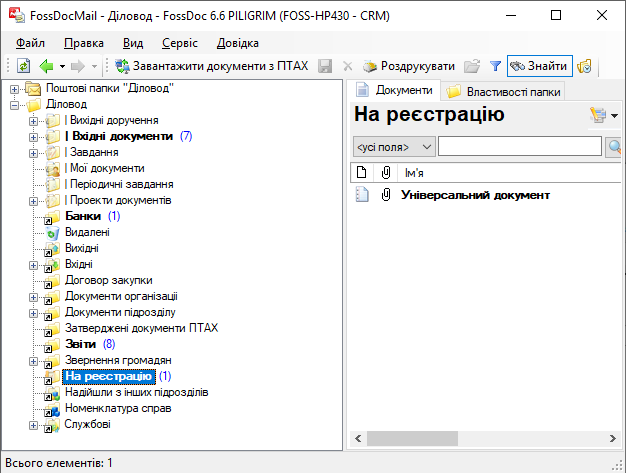Click the grey forward arrow
Viewport: 626px width, 473px height.
(78, 66)
